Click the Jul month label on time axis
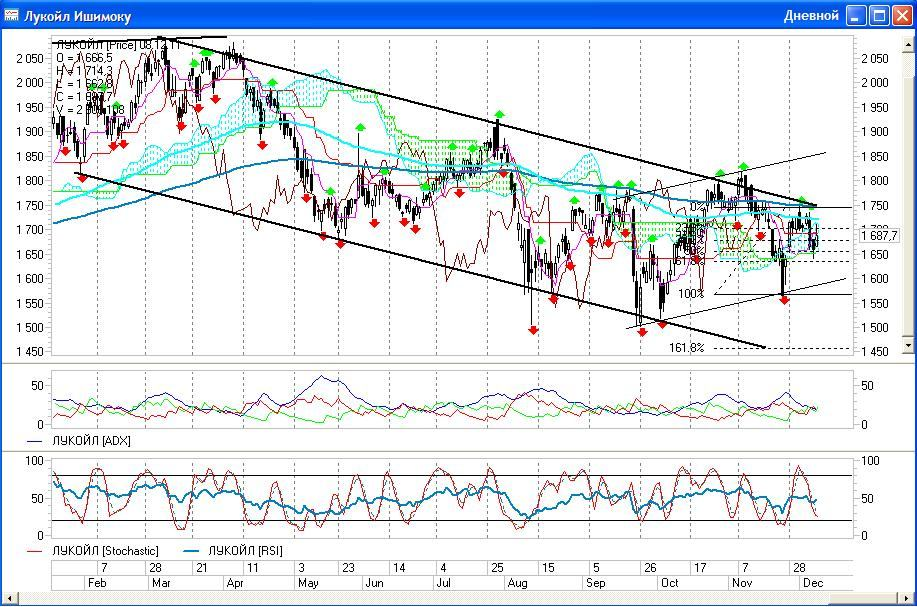The image size is (917, 607). tap(444, 583)
